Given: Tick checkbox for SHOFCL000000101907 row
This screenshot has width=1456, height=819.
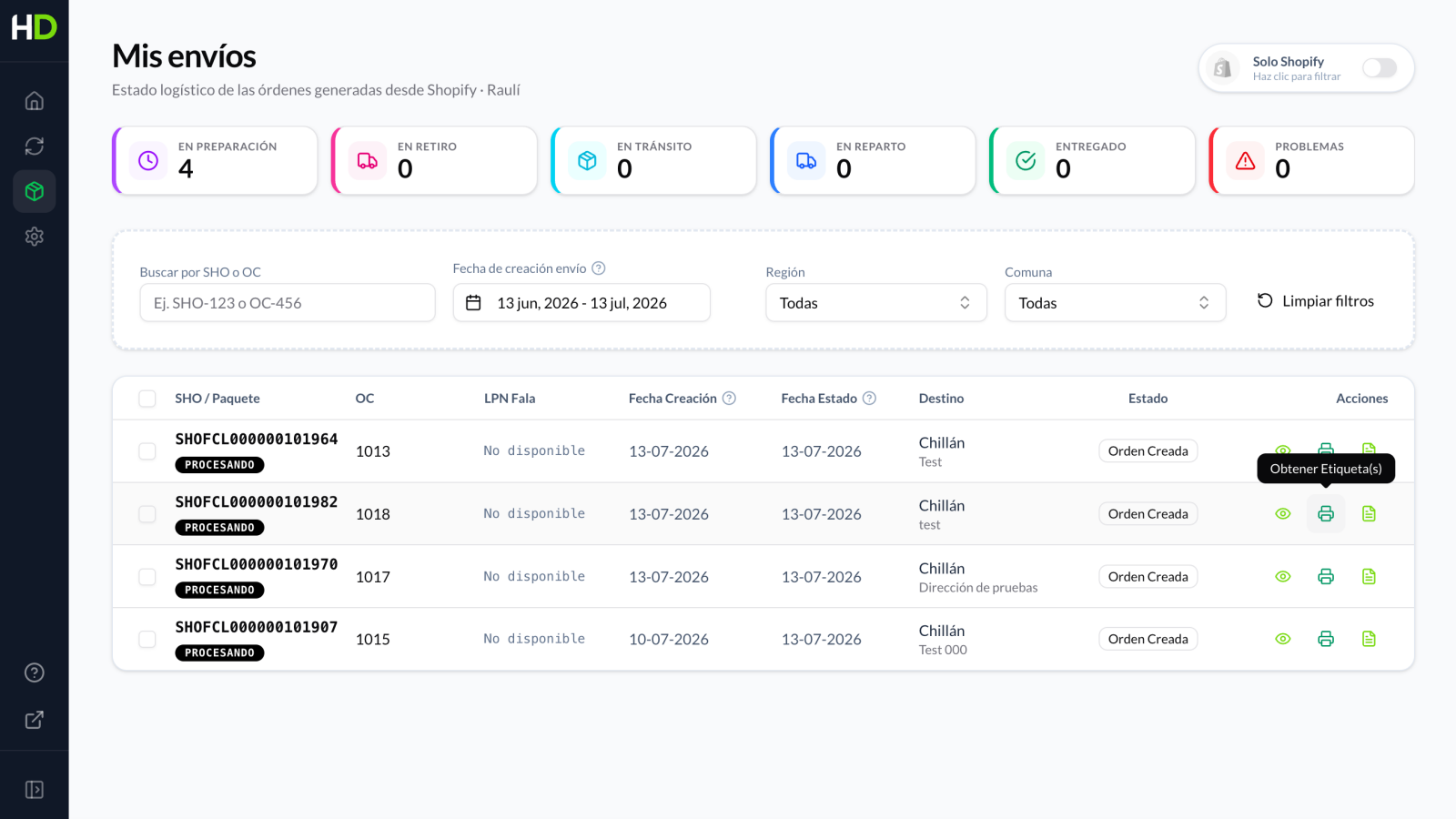Looking at the screenshot, I should point(147,640).
